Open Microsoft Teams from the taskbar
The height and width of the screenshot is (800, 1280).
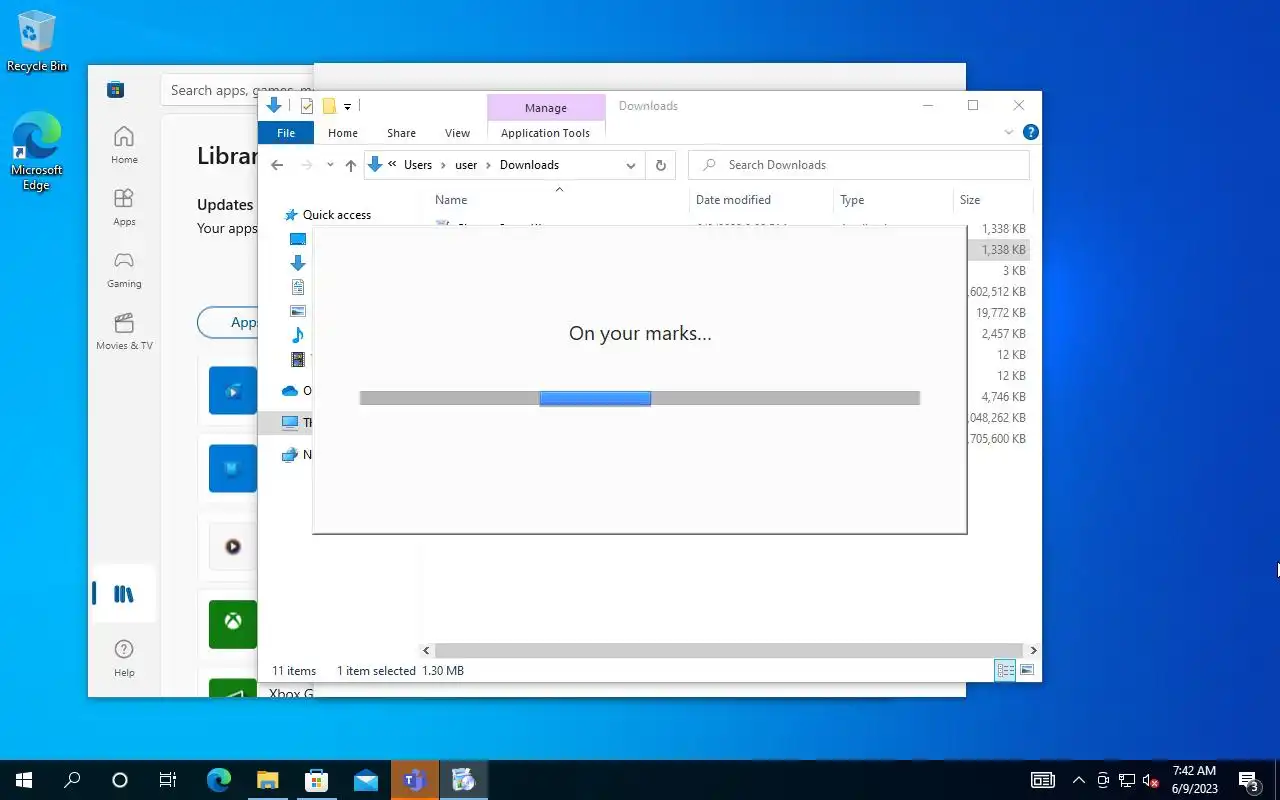(414, 780)
